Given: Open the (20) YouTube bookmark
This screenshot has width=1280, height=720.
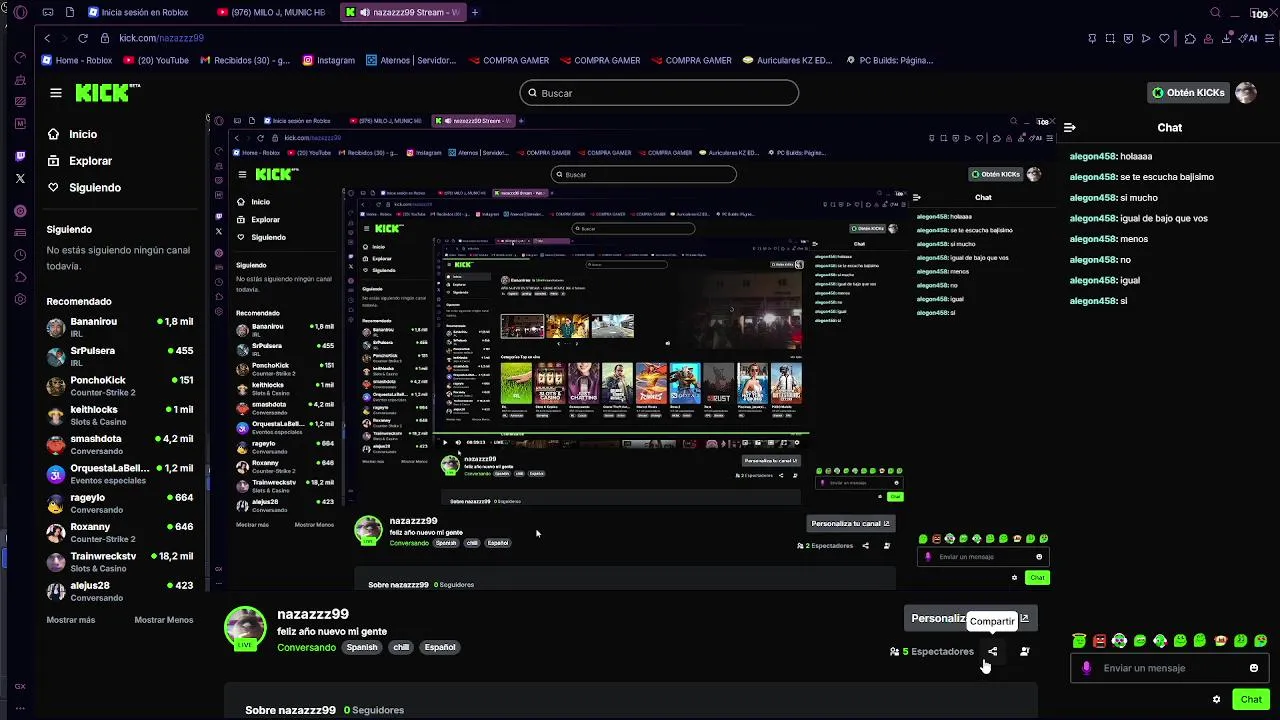Looking at the screenshot, I should (156, 60).
